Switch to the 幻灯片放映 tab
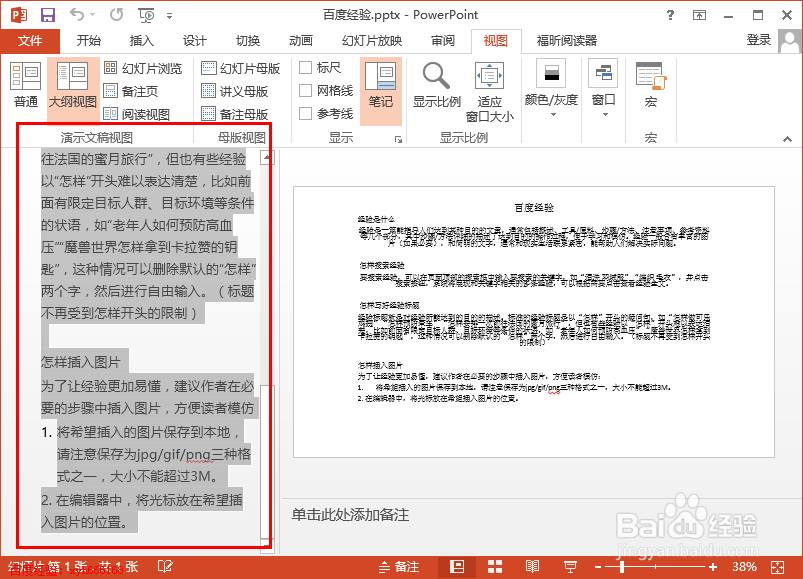803x579 pixels. pyautogui.click(x=372, y=40)
